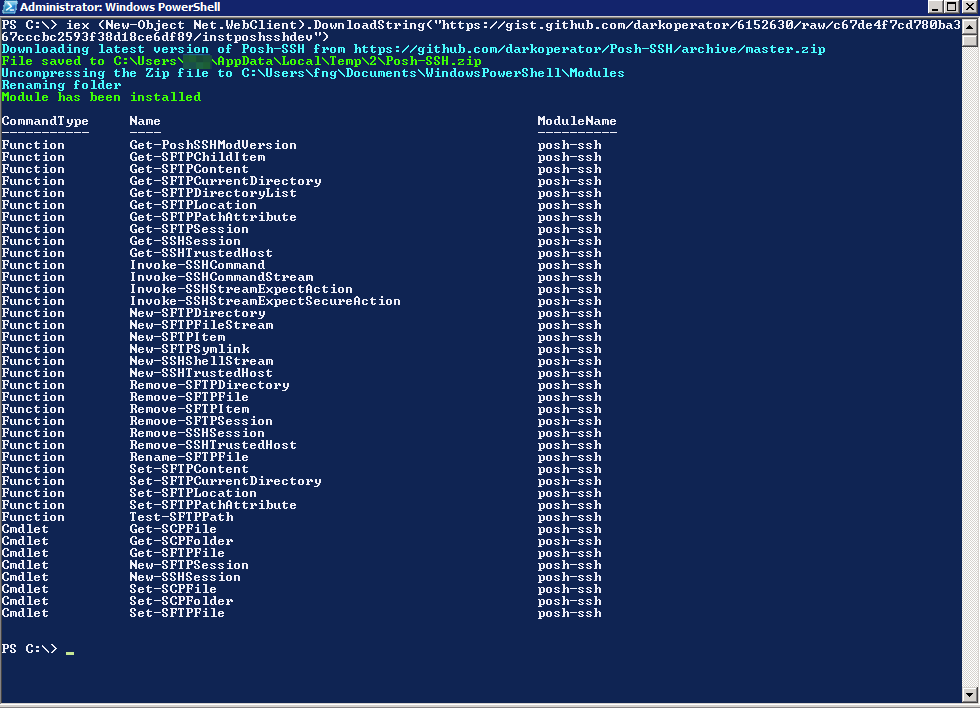Screen dimensions: 980x708
Task: Click the PowerShell icon in title bar
Action: (x=9, y=7)
